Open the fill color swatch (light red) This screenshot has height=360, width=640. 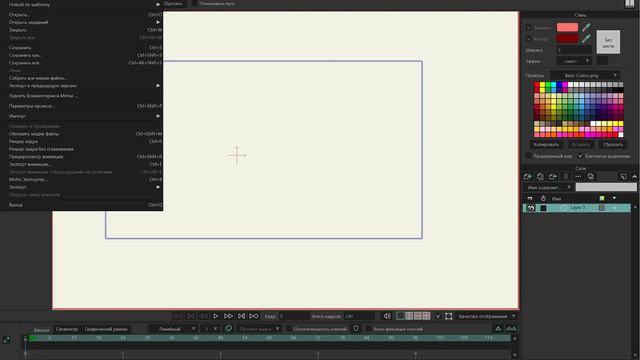[567, 27]
